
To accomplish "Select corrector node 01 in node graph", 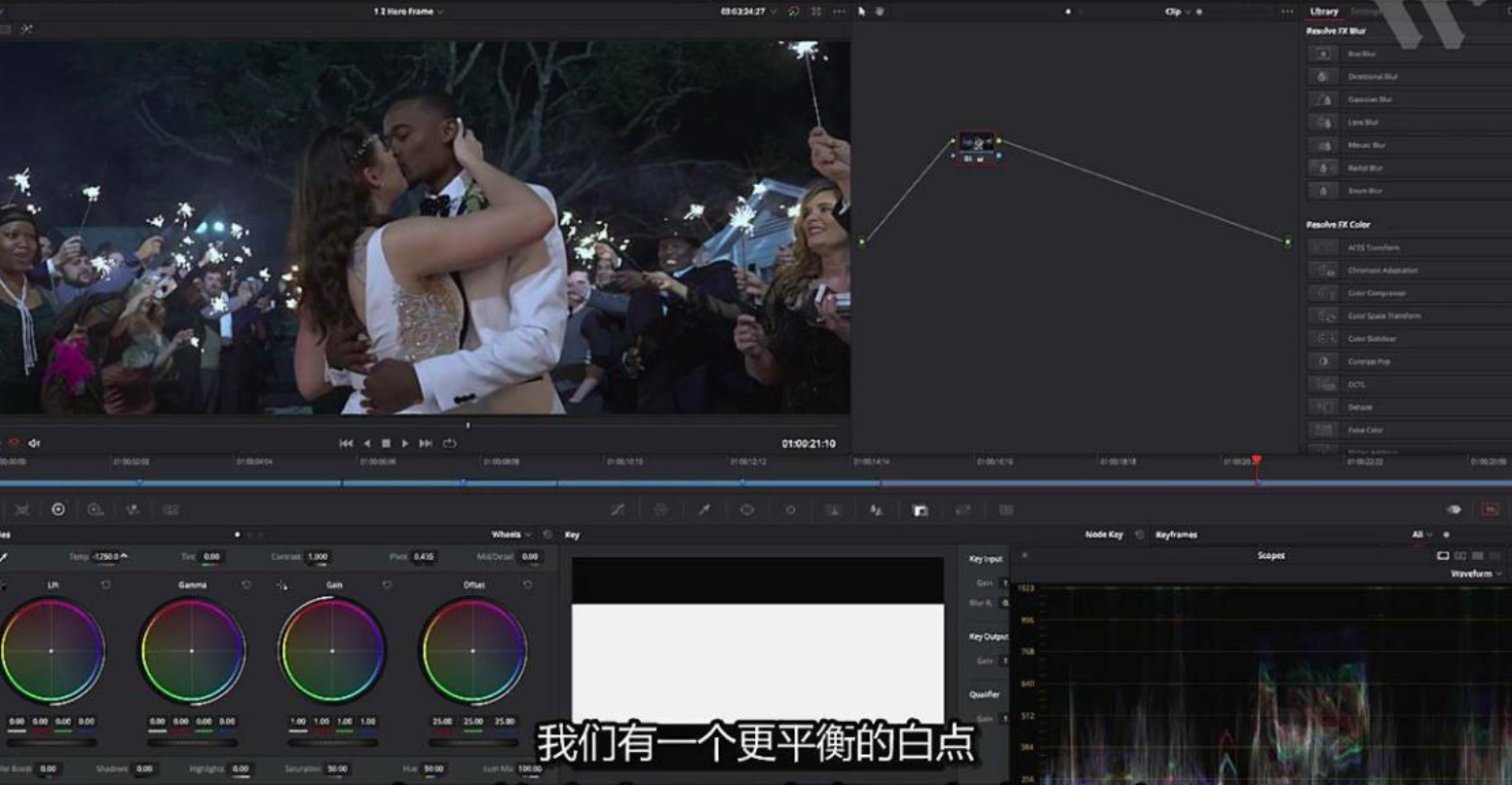I will [977, 148].
